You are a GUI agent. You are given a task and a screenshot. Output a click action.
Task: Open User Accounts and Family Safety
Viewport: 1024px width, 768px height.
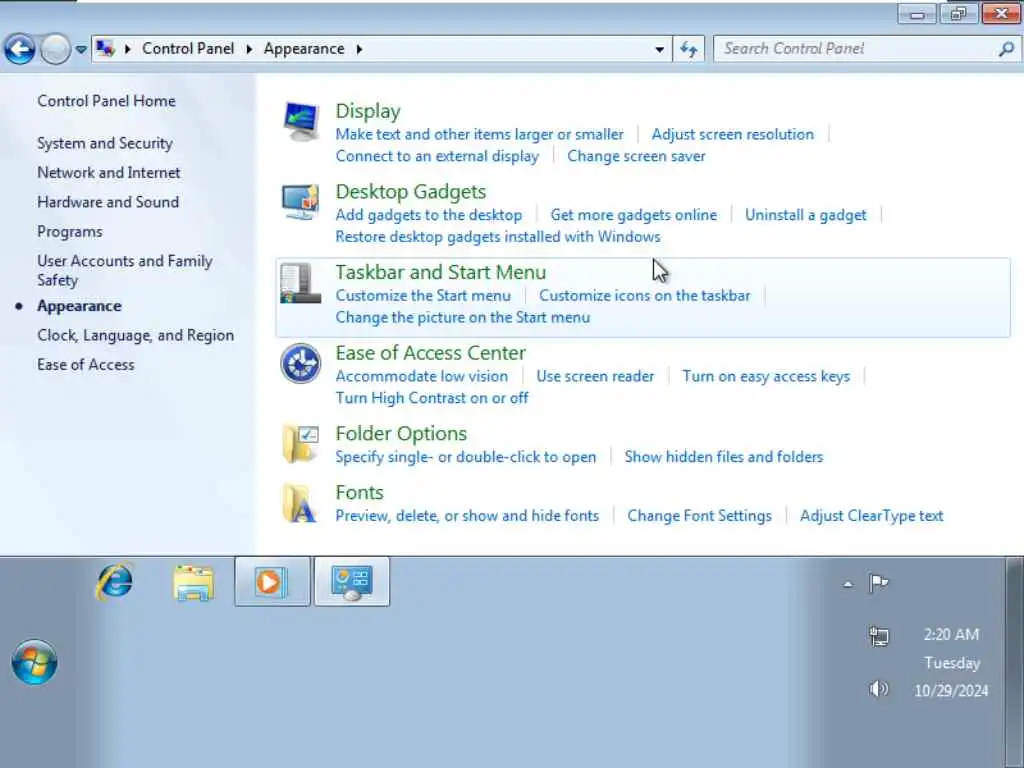click(x=125, y=270)
